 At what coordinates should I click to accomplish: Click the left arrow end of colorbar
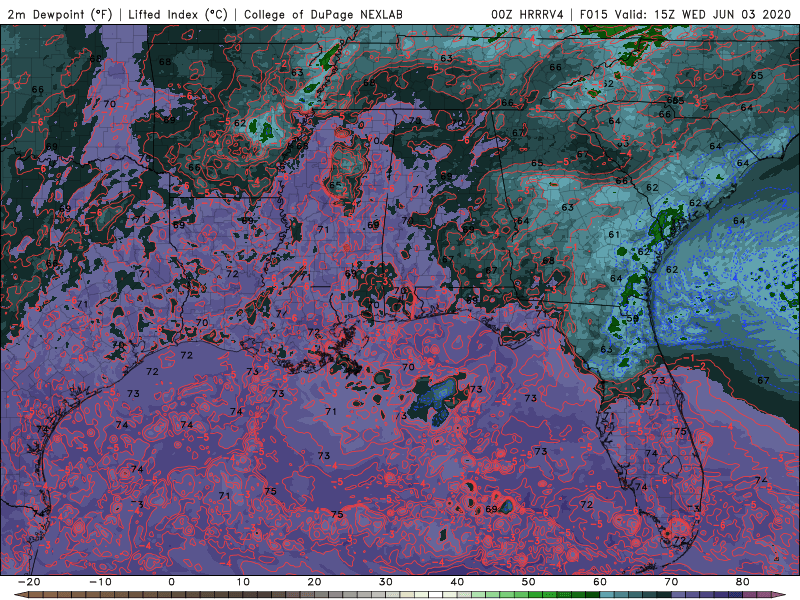click(21, 594)
